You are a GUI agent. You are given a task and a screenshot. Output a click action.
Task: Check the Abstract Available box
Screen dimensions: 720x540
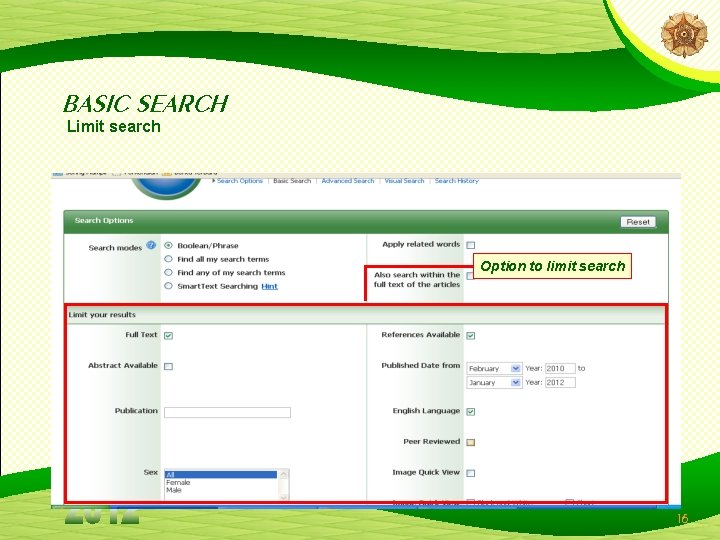tap(169, 366)
